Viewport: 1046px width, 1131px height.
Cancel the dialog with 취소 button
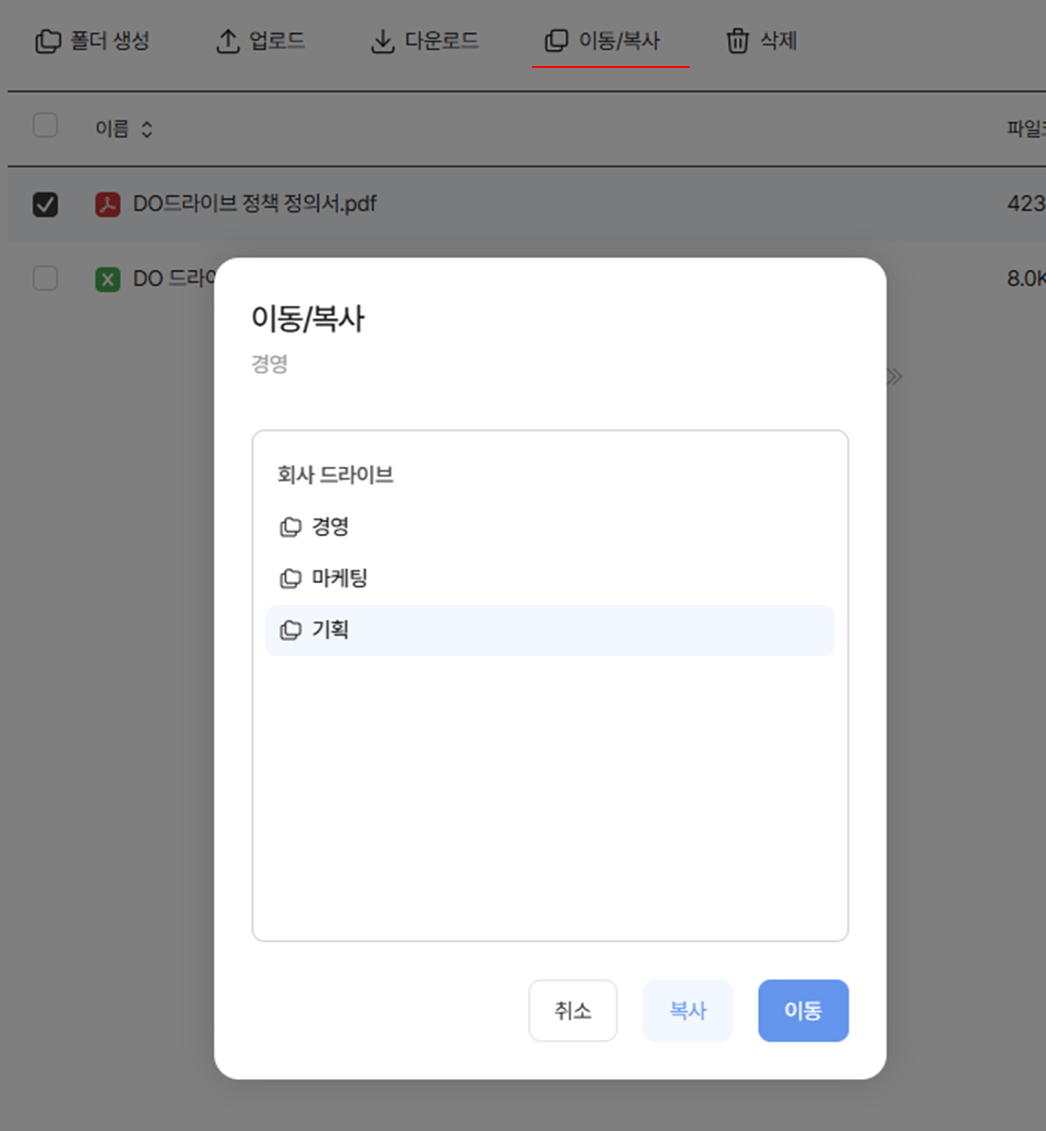(573, 1011)
